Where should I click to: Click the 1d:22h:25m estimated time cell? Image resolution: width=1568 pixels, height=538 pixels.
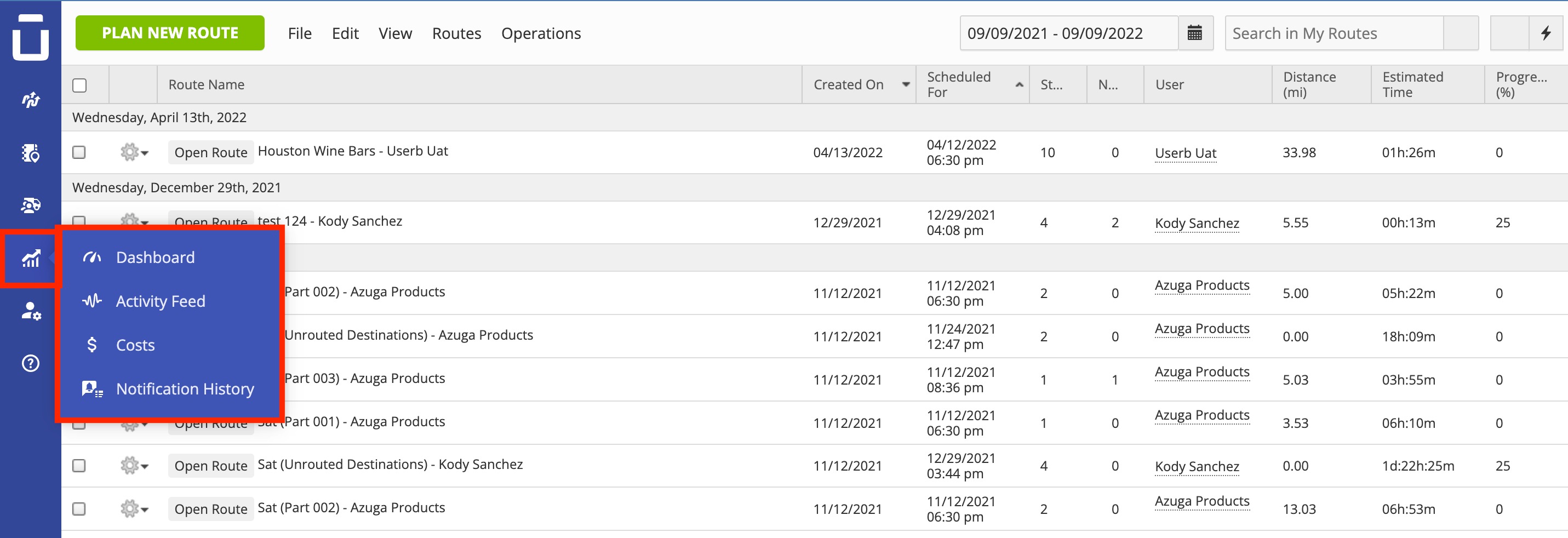1418,466
